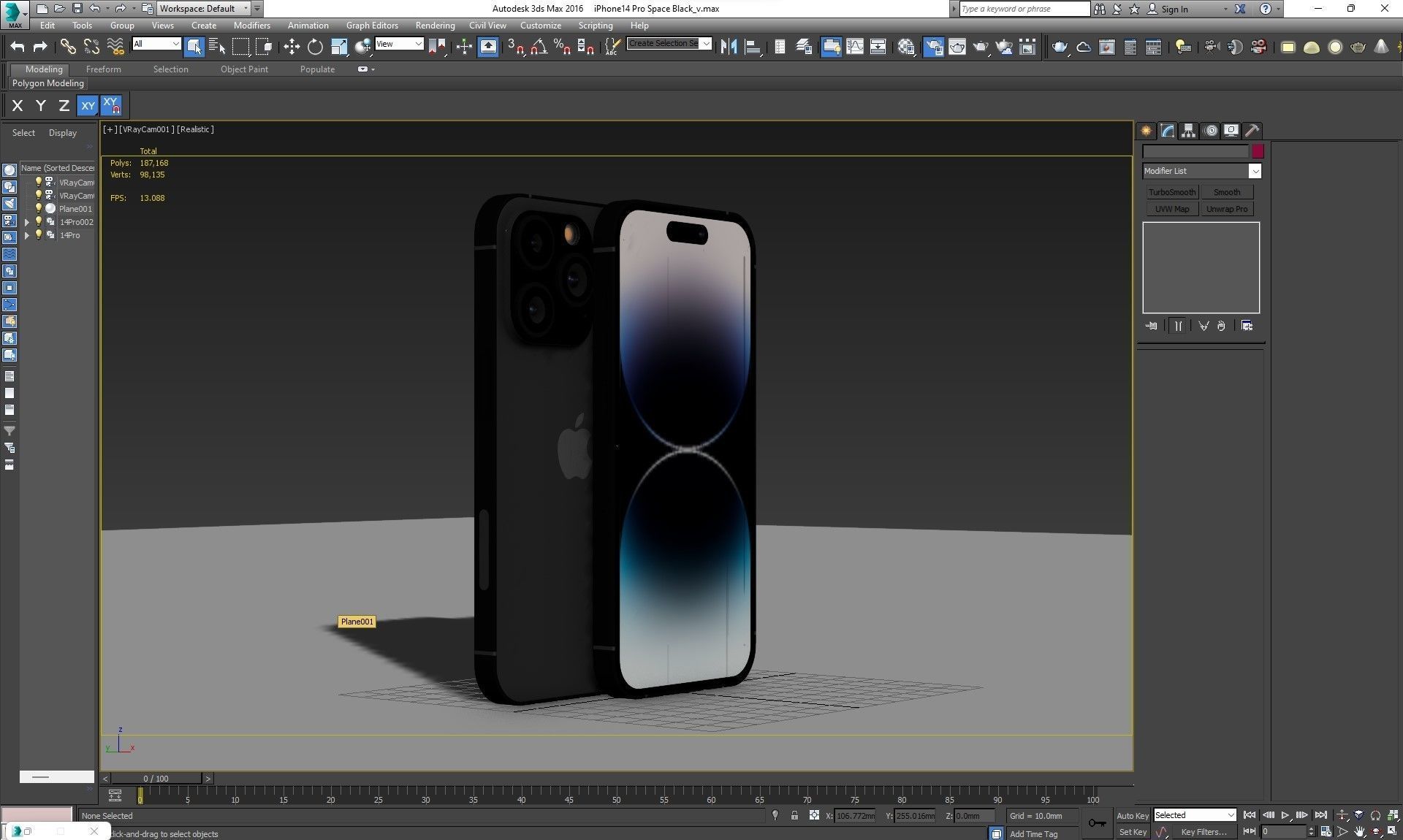Switch to the Object Paint ribbon tab
1403x840 pixels.
(x=244, y=69)
